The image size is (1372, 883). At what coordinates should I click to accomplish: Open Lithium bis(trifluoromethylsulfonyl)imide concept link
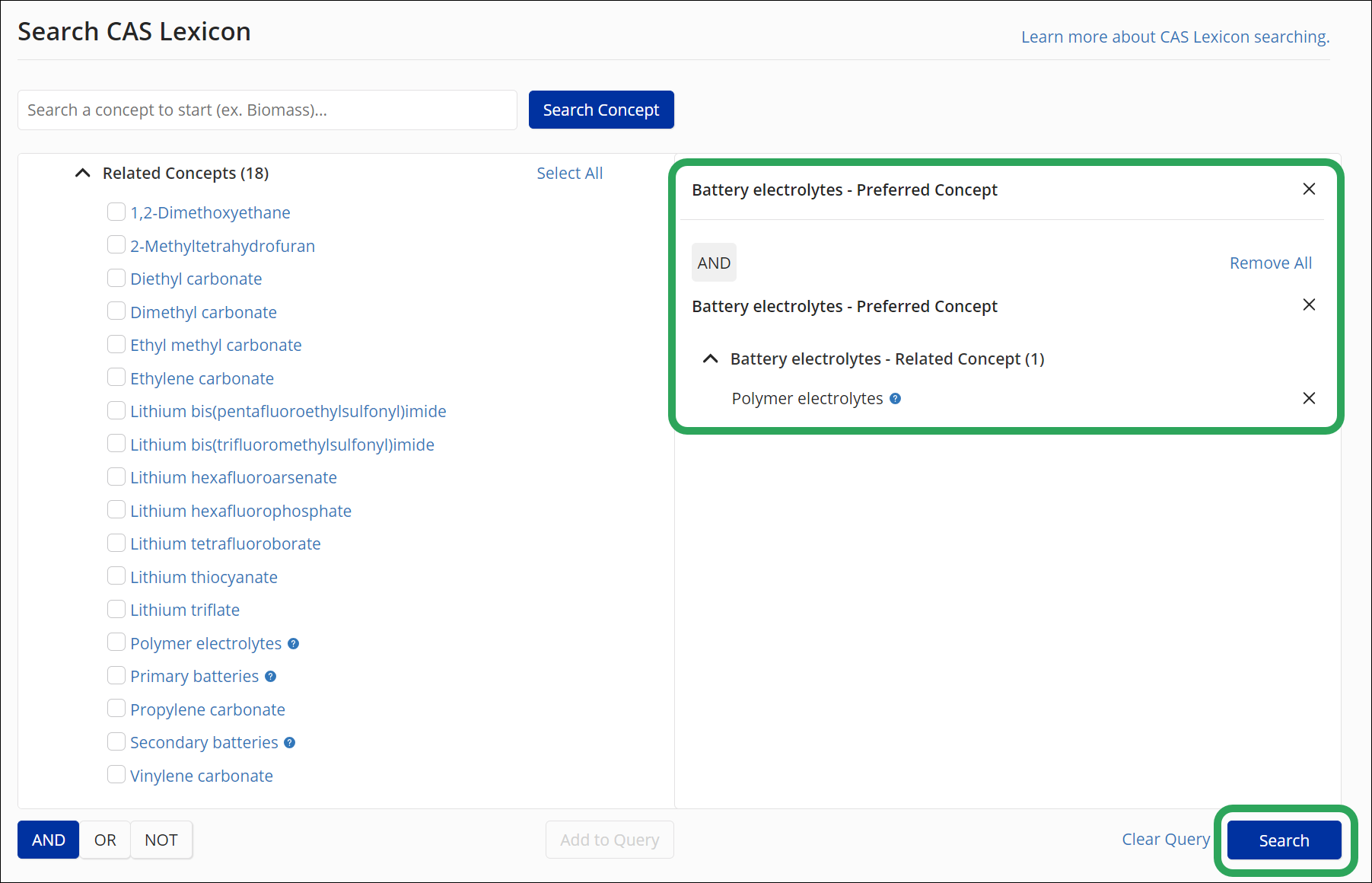(x=282, y=445)
